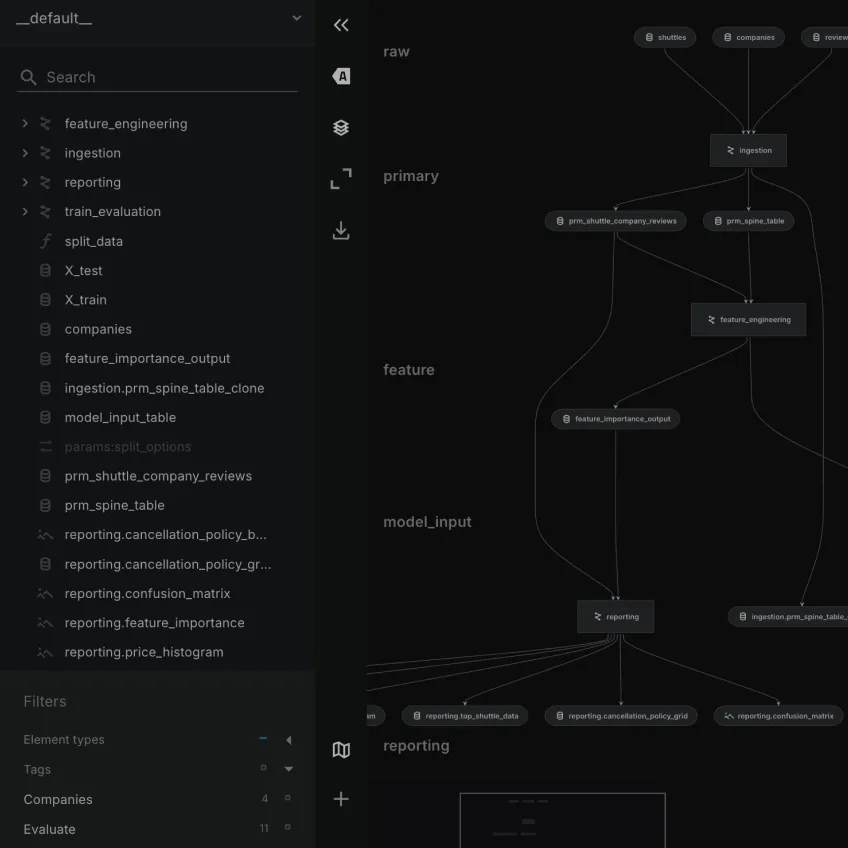Zoom in using the plus icon

tap(341, 798)
